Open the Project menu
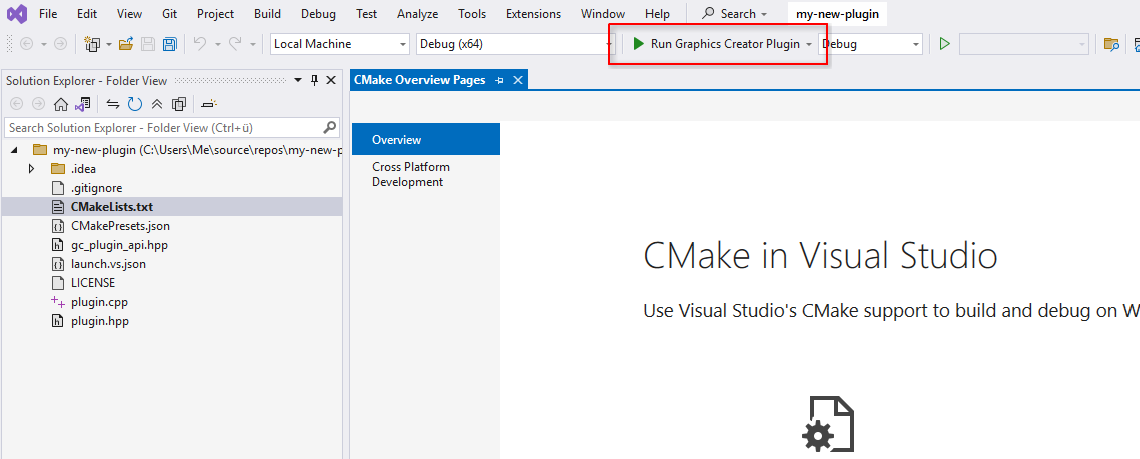Image resolution: width=1140 pixels, height=459 pixels. pos(216,14)
